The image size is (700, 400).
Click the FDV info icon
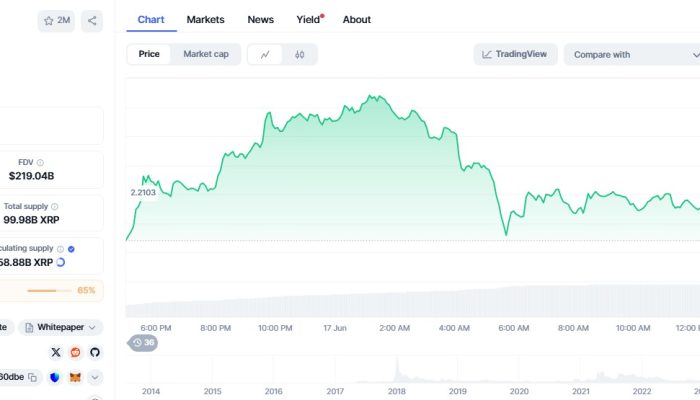point(40,162)
